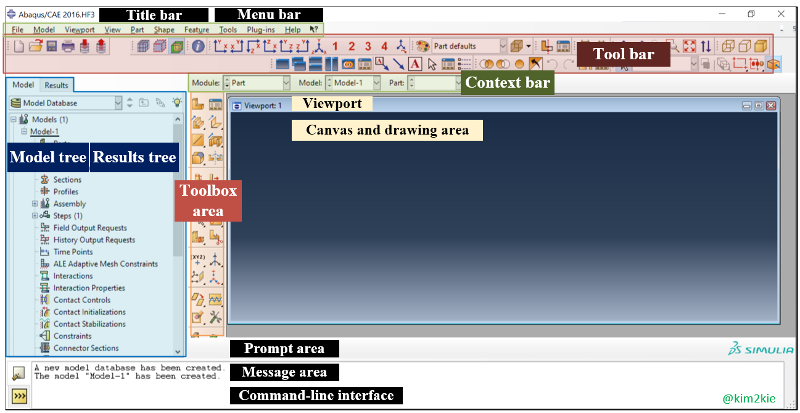Expand the Assembly tree node
The height and width of the screenshot is (413, 800).
[35, 204]
